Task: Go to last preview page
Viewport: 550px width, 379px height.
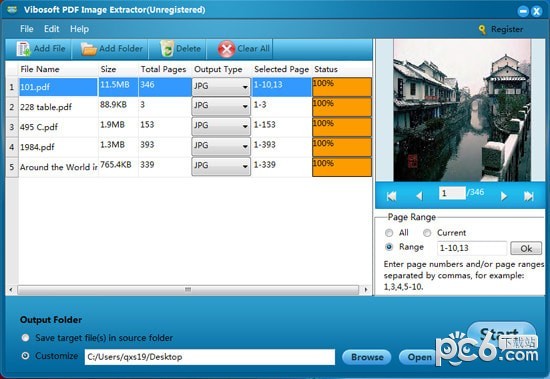Action: [529, 196]
